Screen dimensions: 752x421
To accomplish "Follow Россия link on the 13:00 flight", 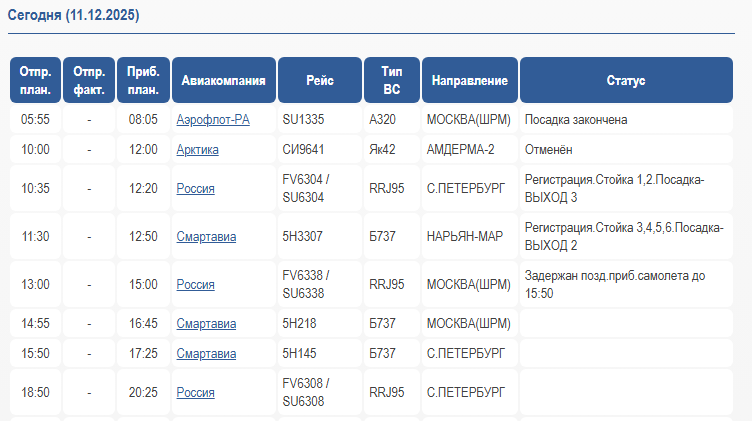I will coord(195,285).
